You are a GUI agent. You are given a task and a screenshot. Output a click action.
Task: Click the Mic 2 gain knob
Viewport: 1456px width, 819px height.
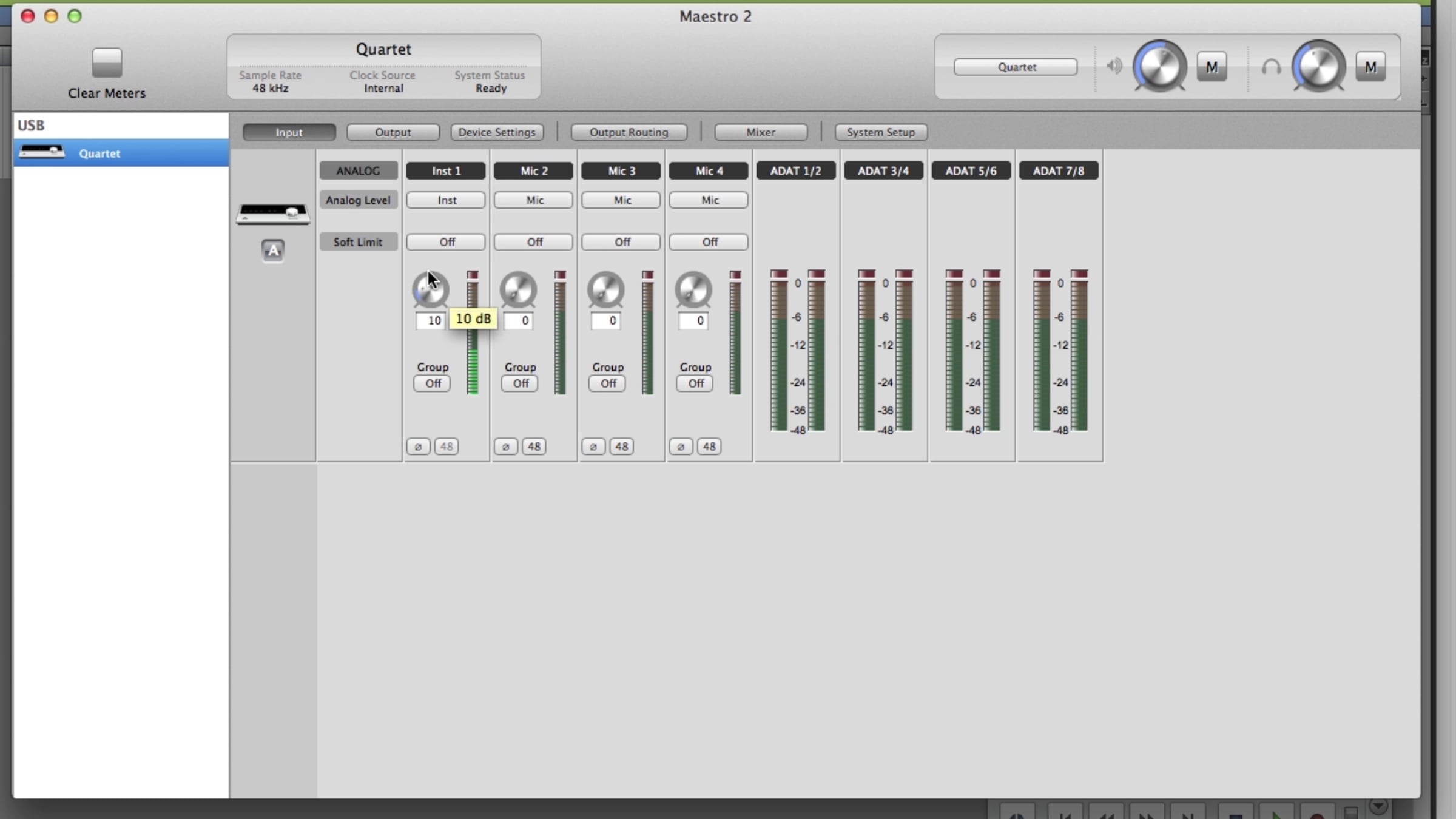(519, 289)
